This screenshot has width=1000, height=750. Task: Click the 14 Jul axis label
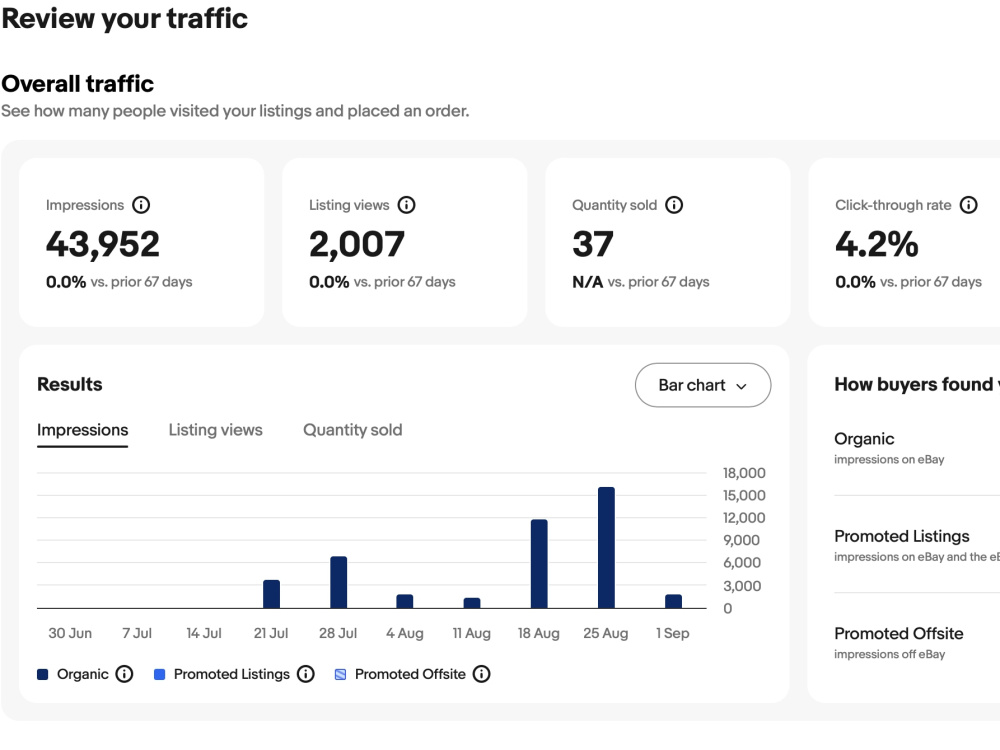[204, 633]
